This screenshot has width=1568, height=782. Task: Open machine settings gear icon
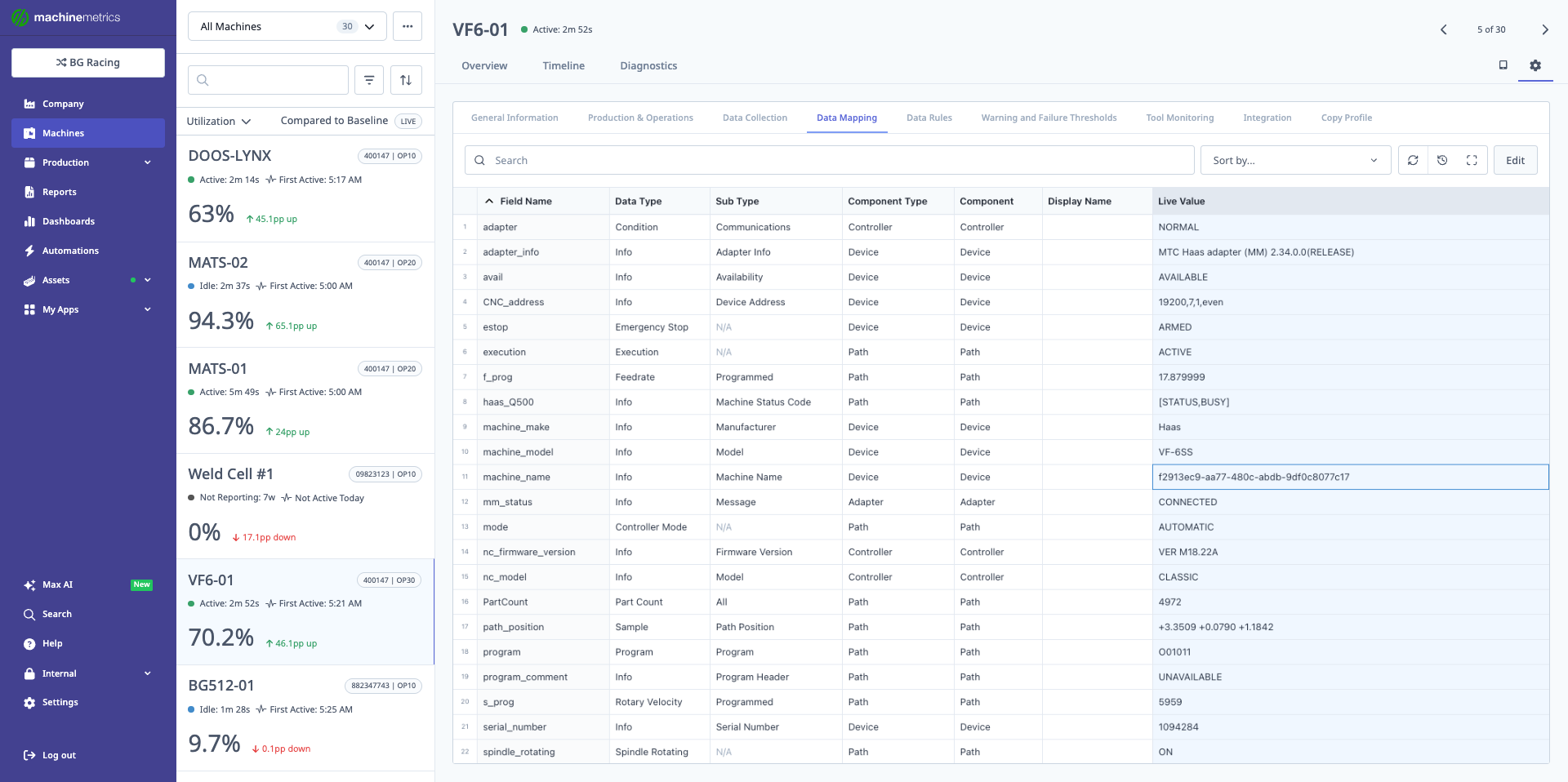pyautogui.click(x=1535, y=65)
